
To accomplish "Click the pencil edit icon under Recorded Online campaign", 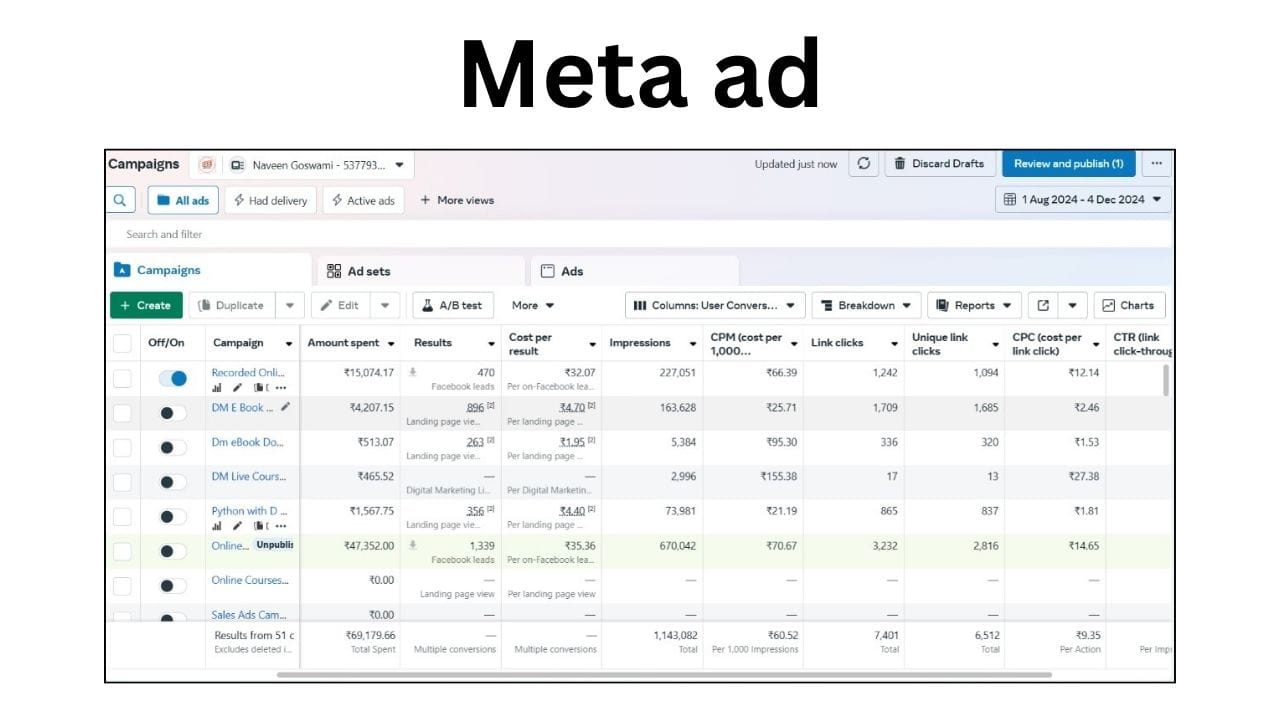I will tap(237, 388).
